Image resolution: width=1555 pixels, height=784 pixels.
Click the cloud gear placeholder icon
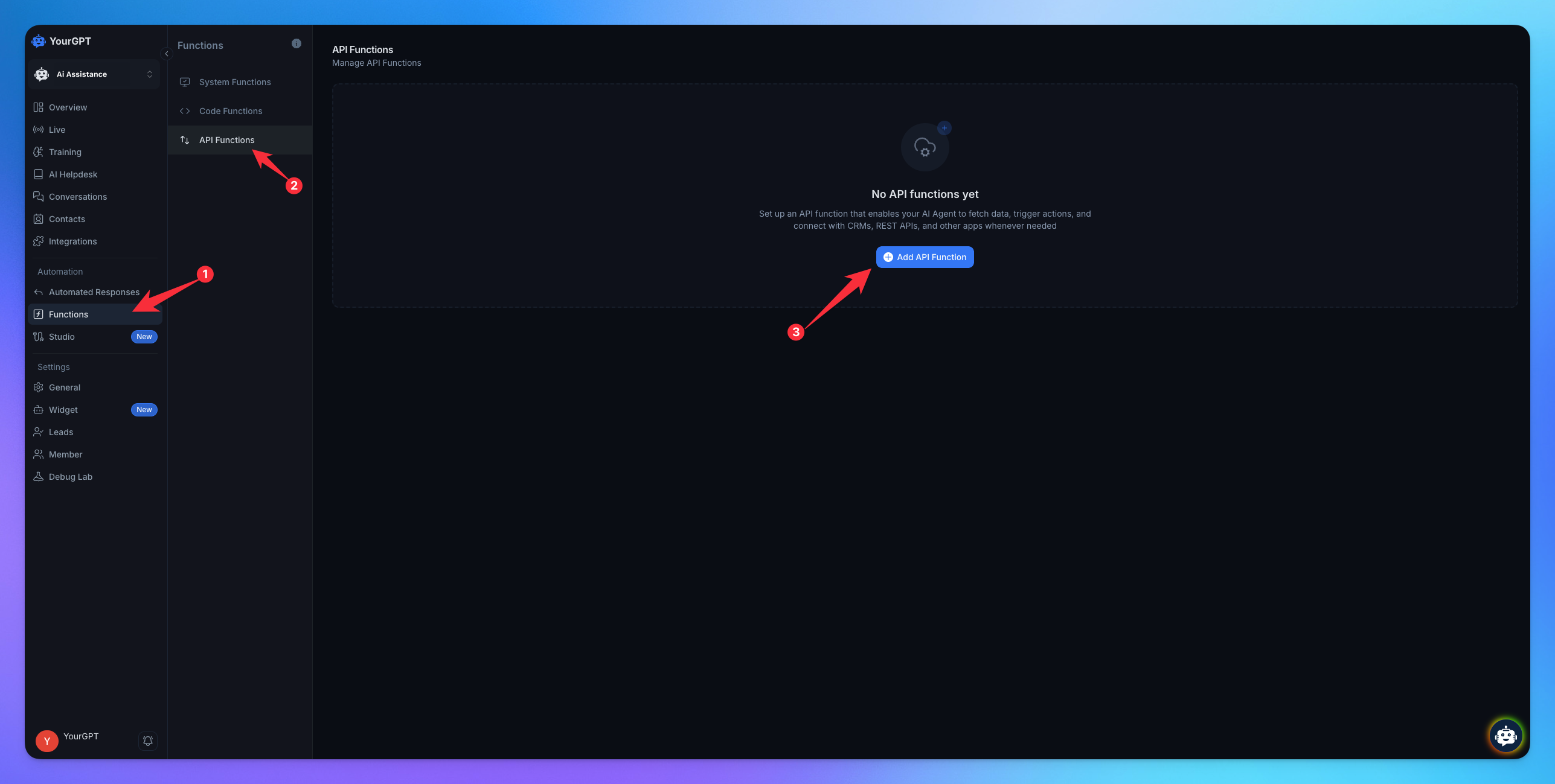925,147
